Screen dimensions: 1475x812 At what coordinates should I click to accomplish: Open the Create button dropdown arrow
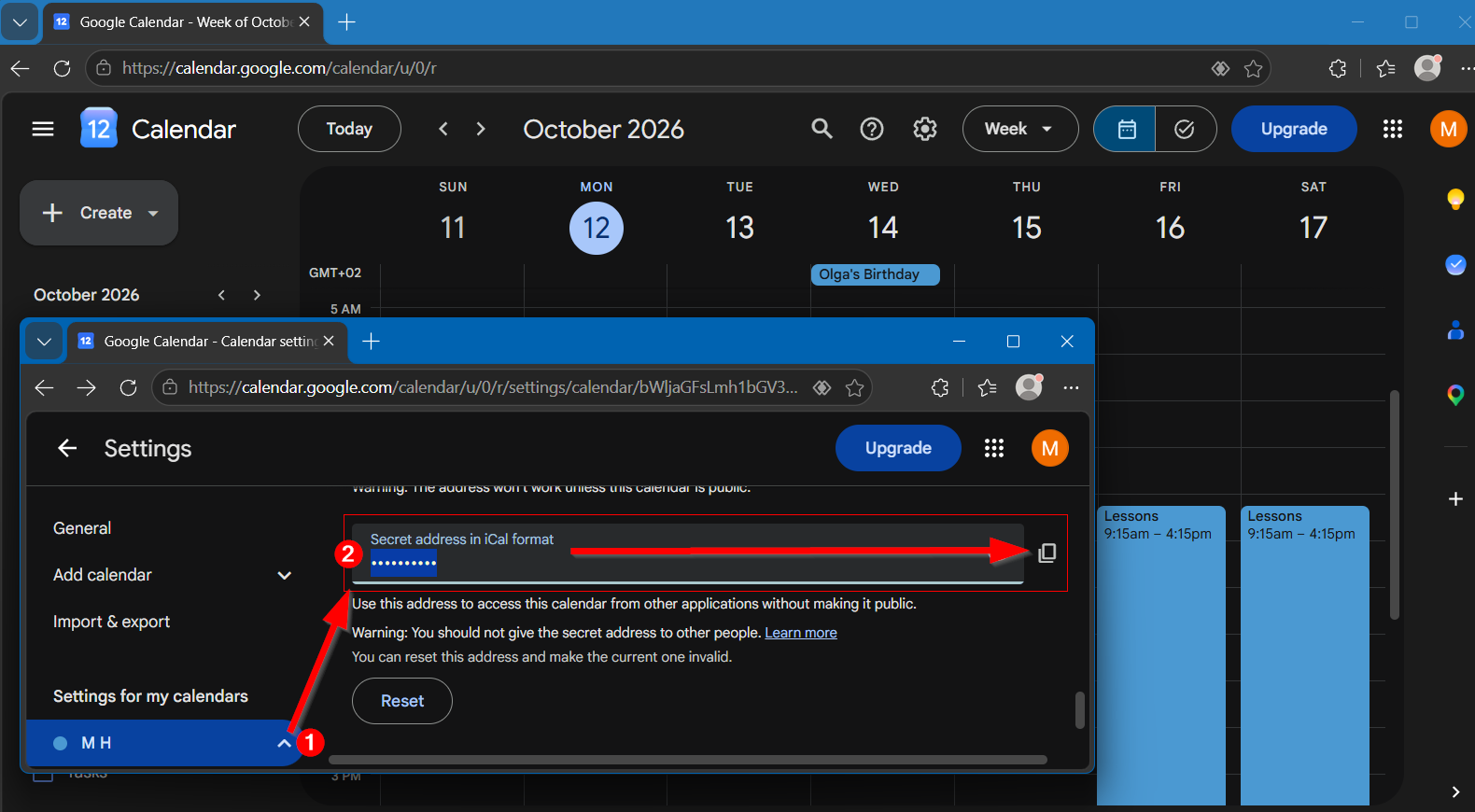tap(153, 213)
